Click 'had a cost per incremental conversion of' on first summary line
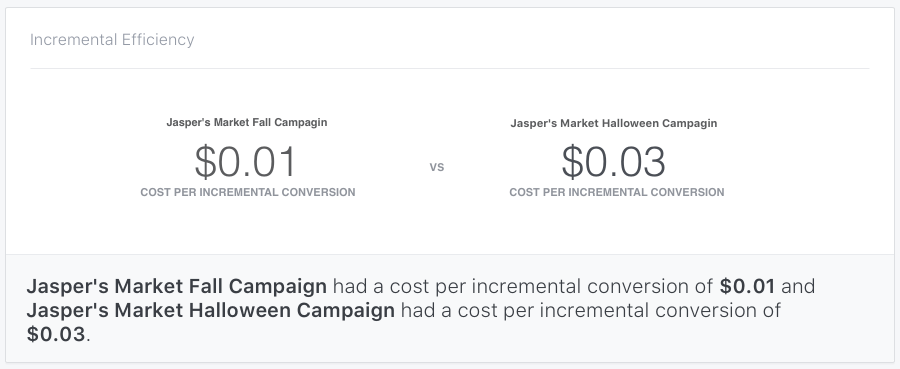 pos(523,286)
